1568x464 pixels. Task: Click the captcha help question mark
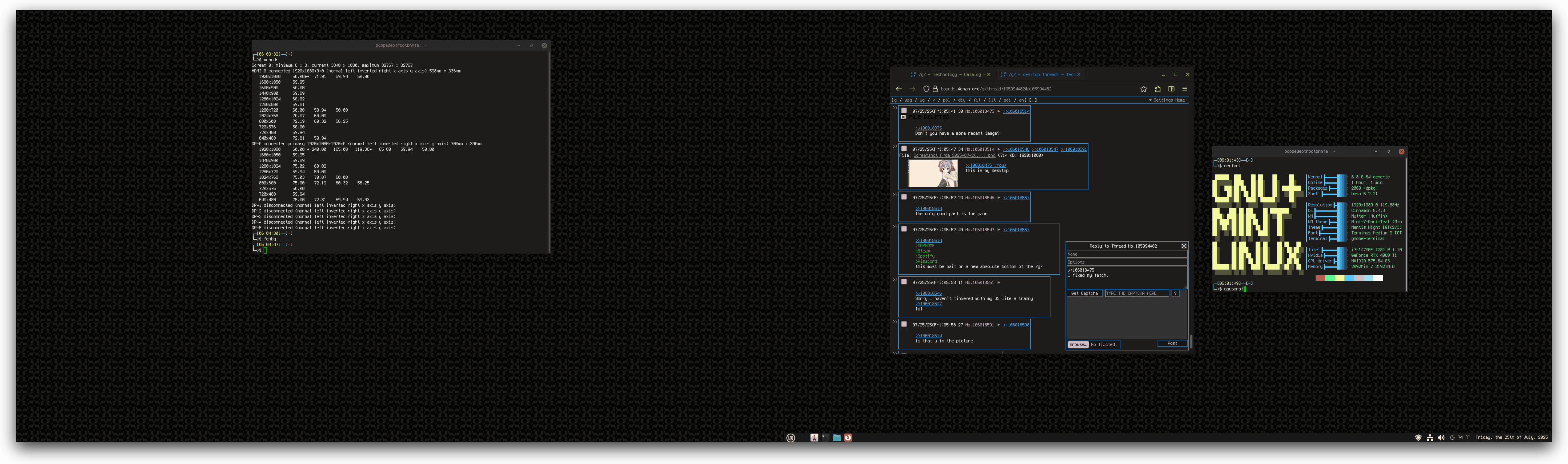point(1175,294)
